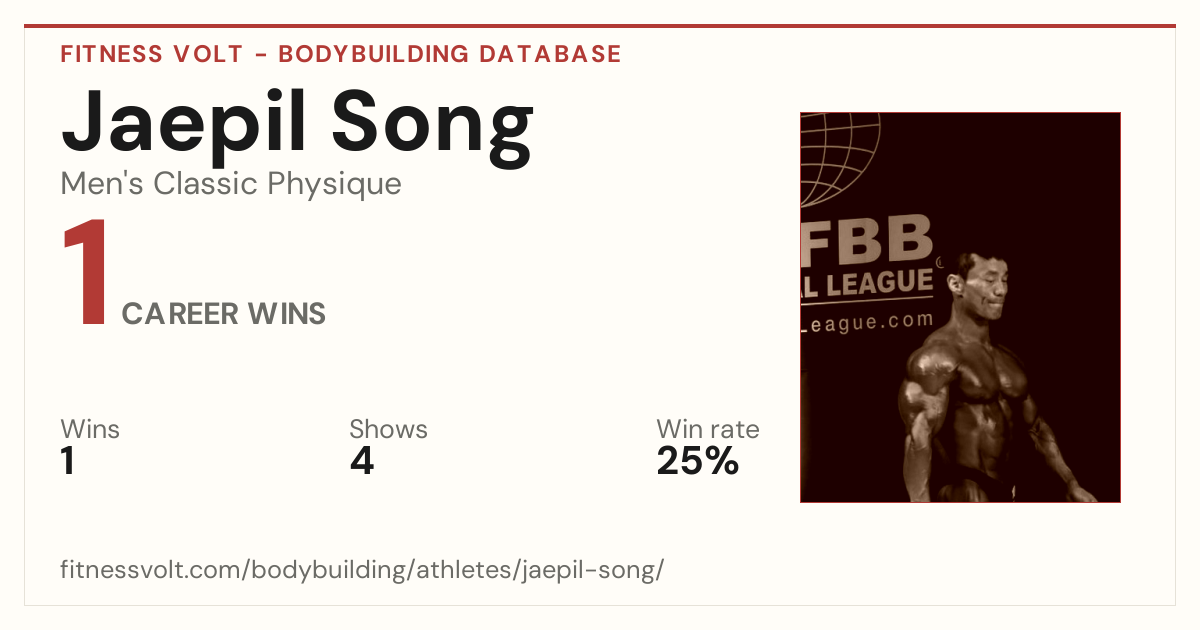Click the Men's Classic Physique division text

tap(231, 184)
